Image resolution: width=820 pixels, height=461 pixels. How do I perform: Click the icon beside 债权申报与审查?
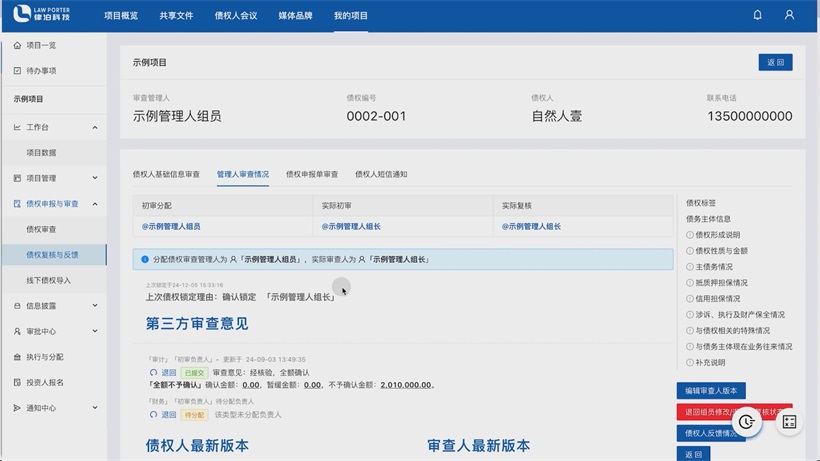(17, 204)
